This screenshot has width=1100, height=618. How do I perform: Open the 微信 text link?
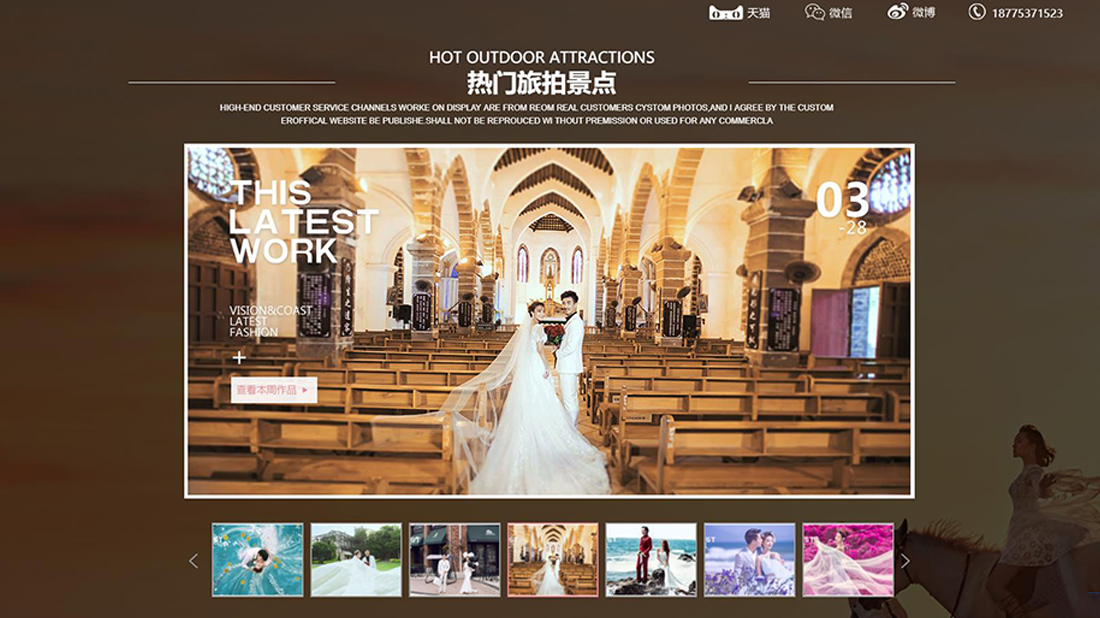tap(841, 13)
